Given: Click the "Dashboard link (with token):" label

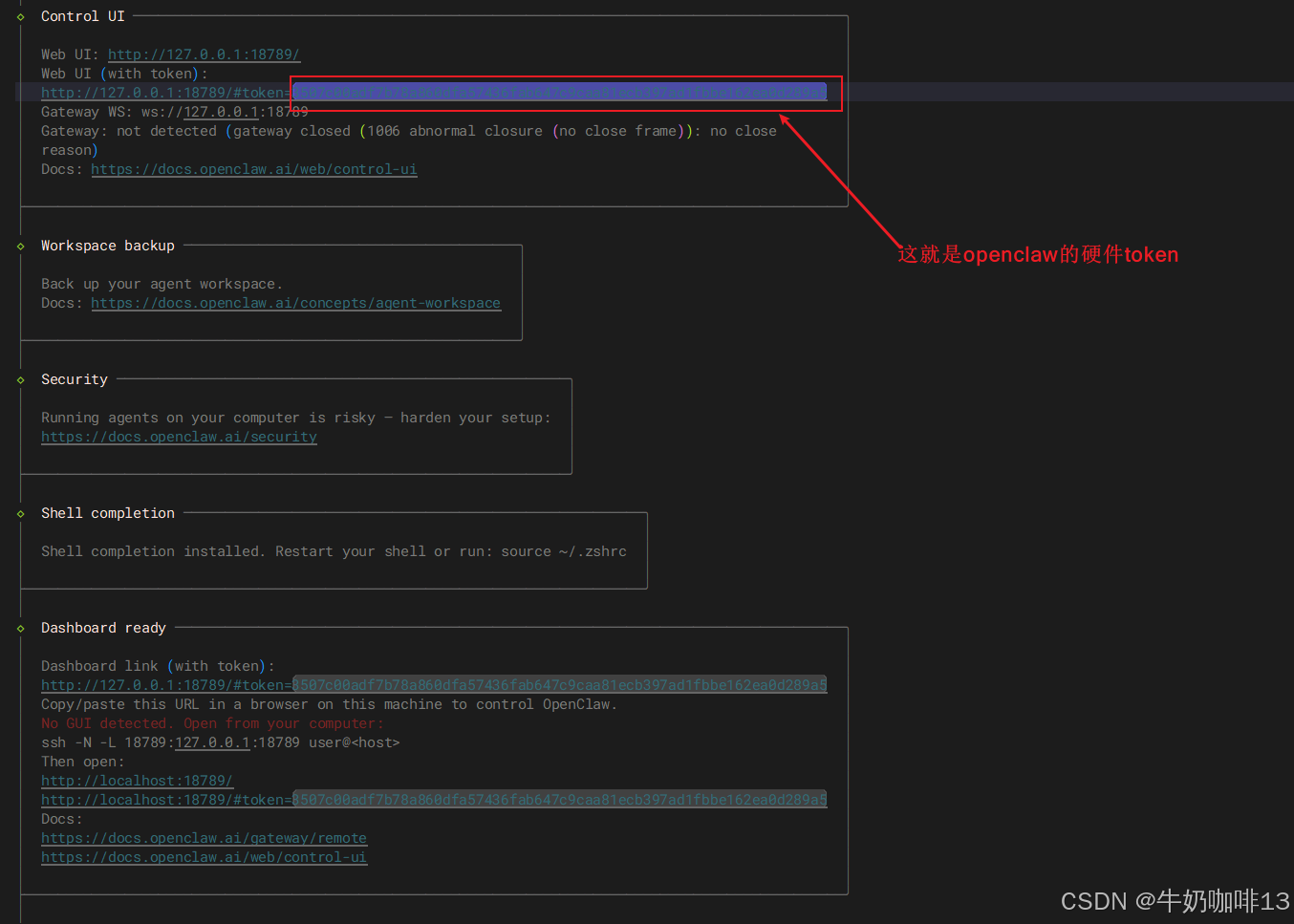Looking at the screenshot, I should (x=158, y=666).
